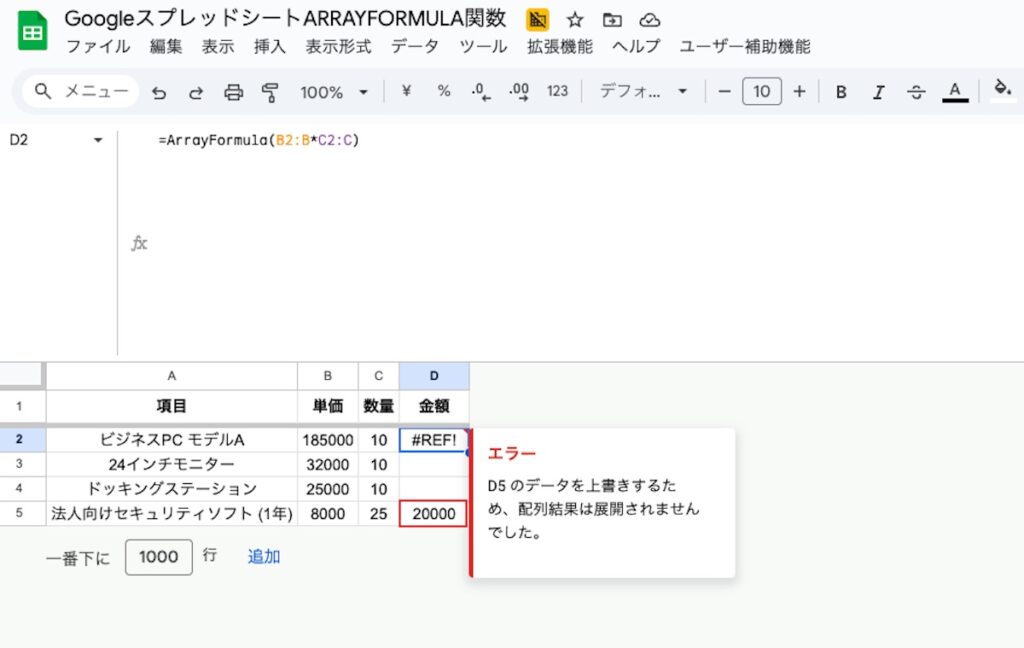The height and width of the screenshot is (648, 1024).
Task: Redo the last action
Action: [195, 92]
